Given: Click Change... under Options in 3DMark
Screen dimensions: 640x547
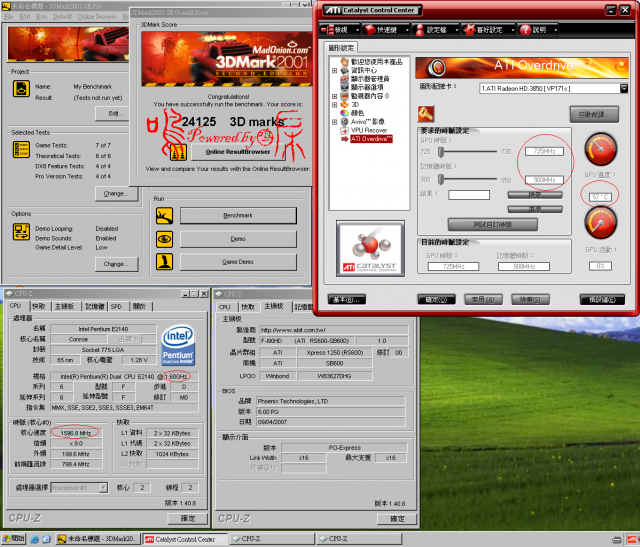Looking at the screenshot, I should click(x=116, y=264).
